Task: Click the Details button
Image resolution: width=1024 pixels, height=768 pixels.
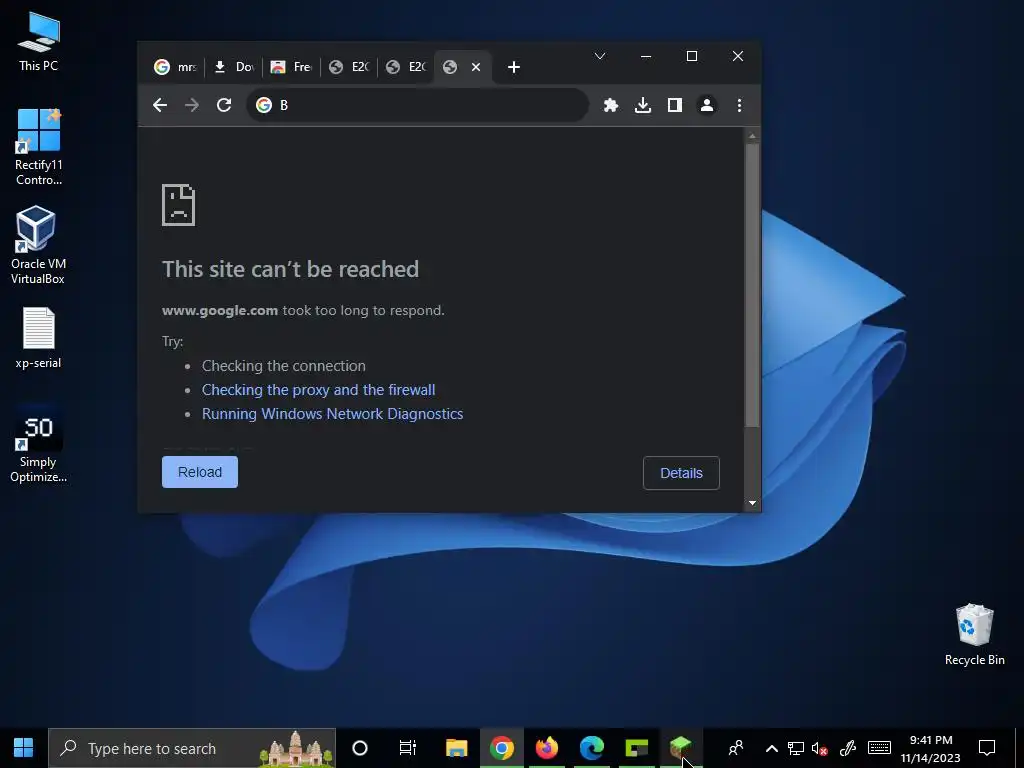Action: (x=681, y=473)
